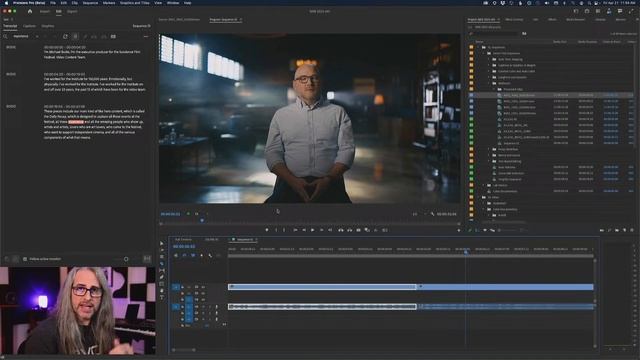This screenshot has height=360, width=640.
Task: Mute the audio track containing the clip
Action: (x=203, y=307)
